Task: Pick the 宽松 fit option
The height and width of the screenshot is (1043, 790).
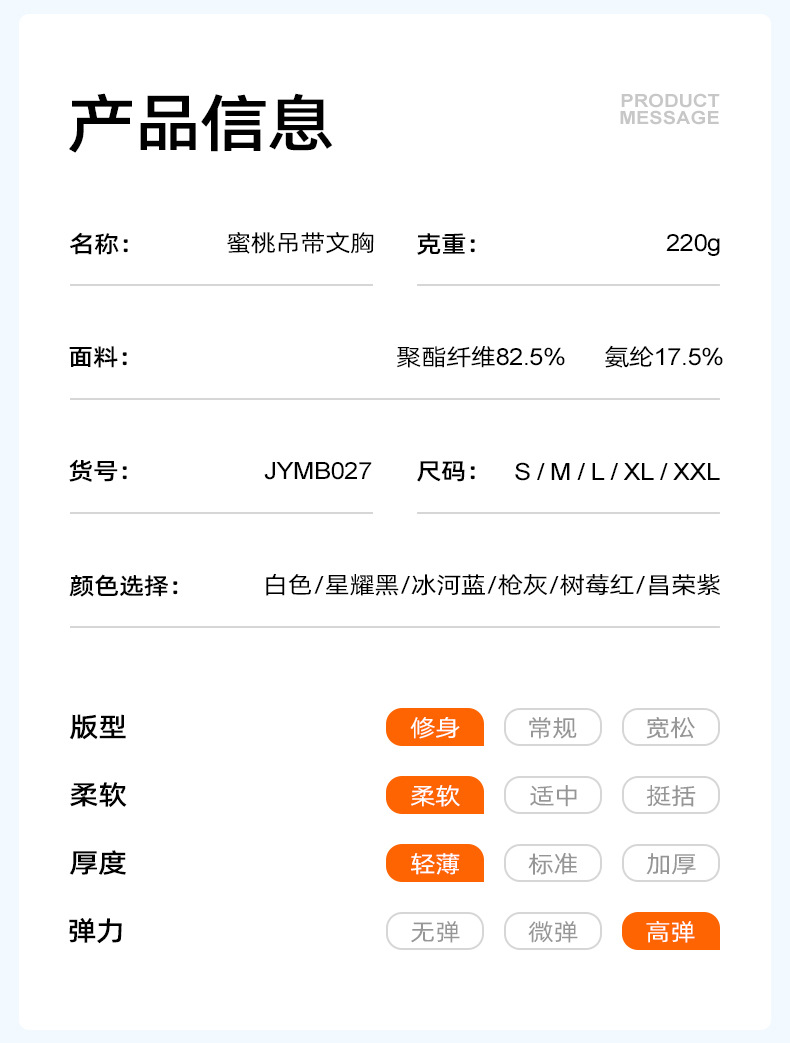Action: tap(670, 727)
